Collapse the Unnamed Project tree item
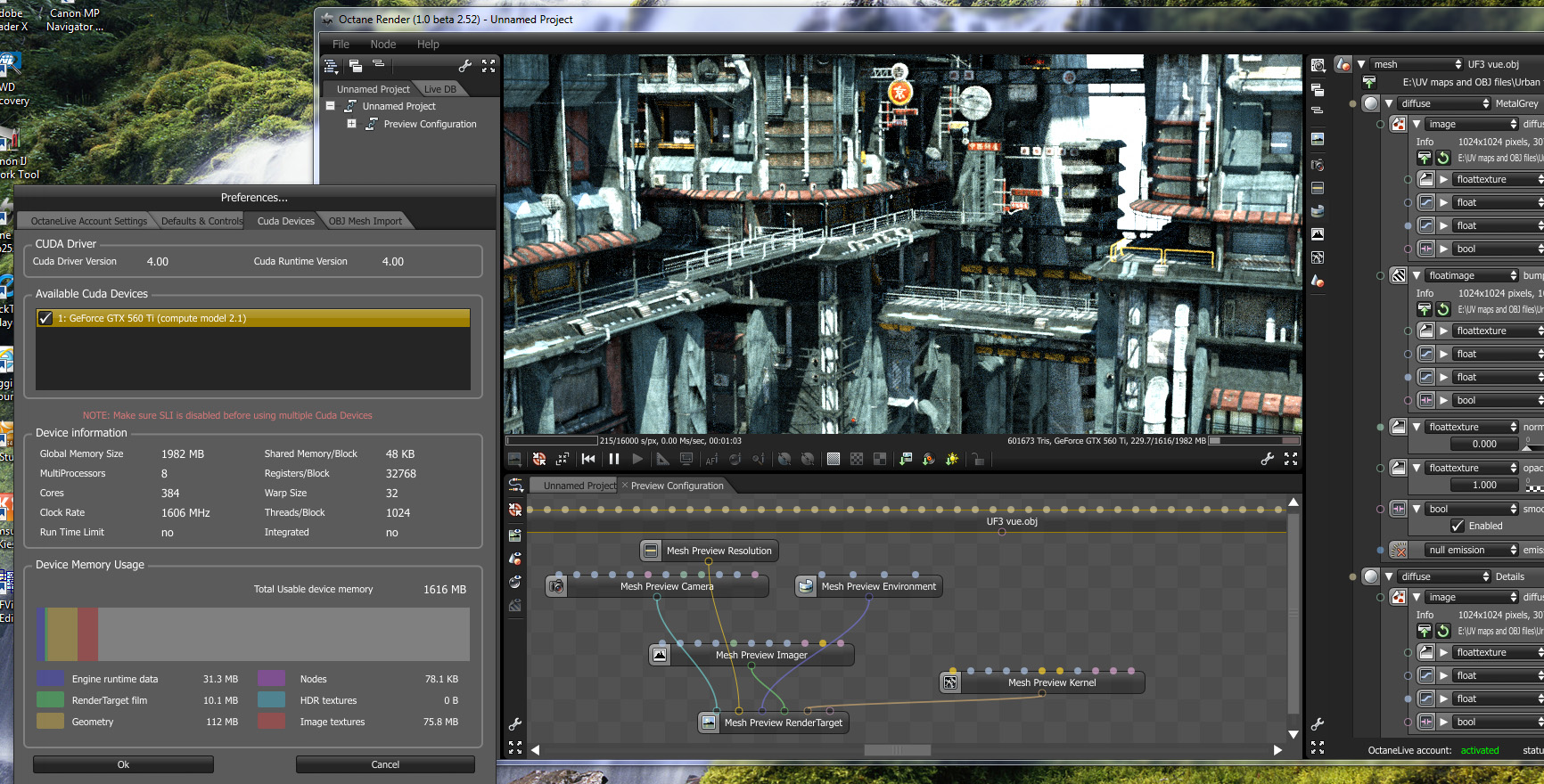The width and height of the screenshot is (1544, 784). (331, 106)
